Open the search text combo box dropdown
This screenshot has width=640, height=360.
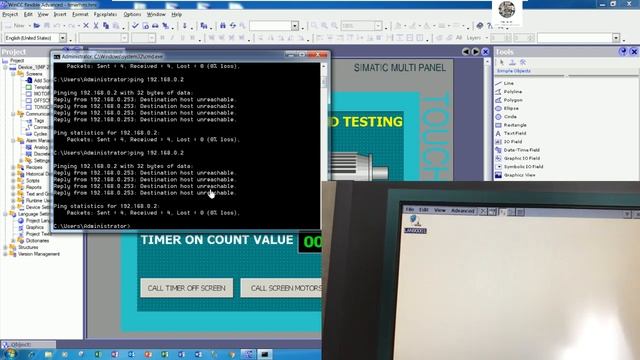(295, 26)
